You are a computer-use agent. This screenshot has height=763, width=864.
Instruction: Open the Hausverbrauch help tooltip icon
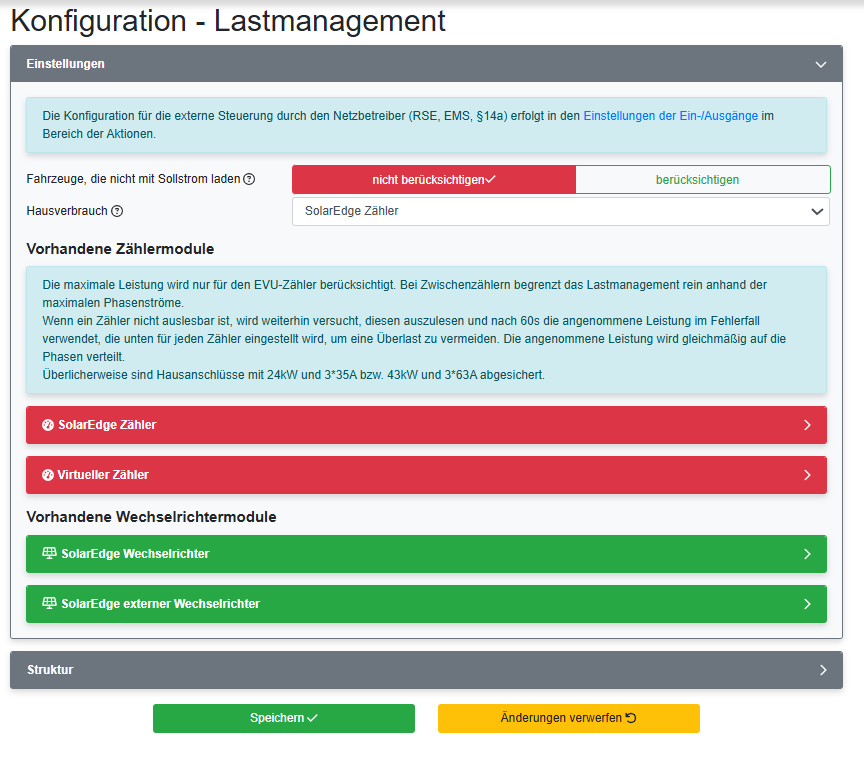pyautogui.click(x=116, y=211)
